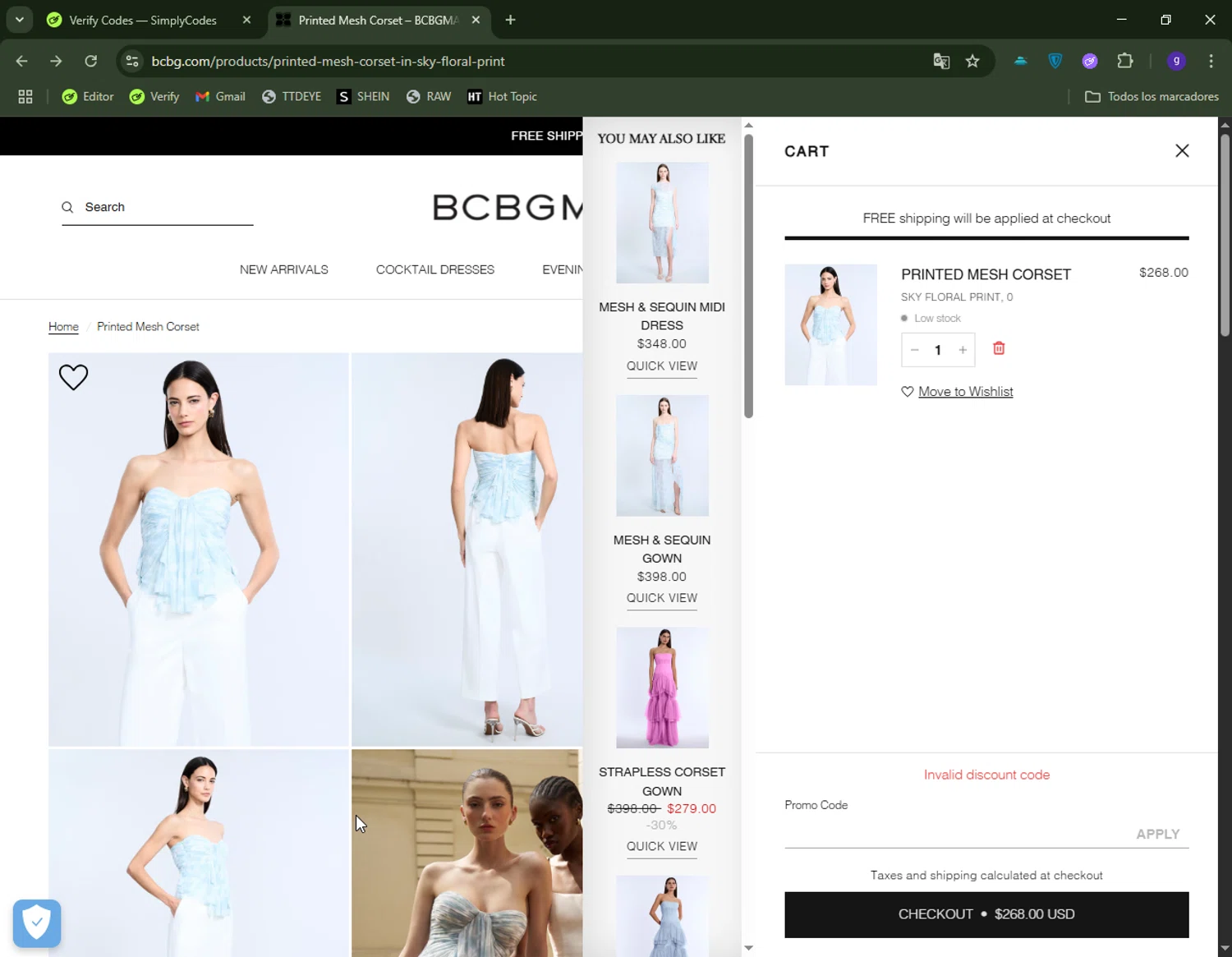The image size is (1232, 957).
Task: Minimize the browser window
Action: pyautogui.click(x=1121, y=20)
